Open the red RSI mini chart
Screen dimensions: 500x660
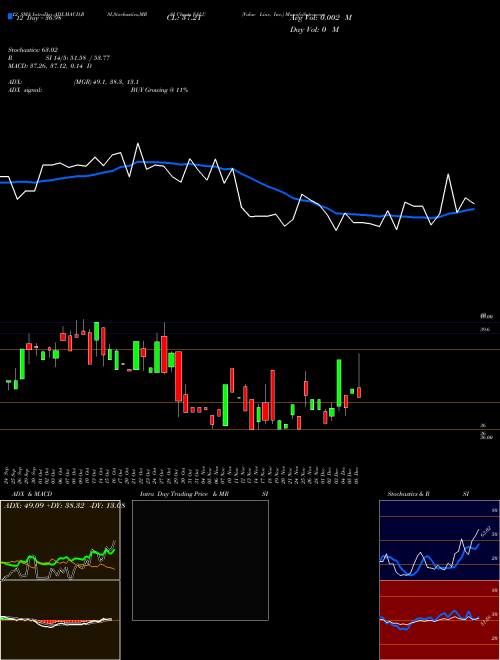coord(439,620)
